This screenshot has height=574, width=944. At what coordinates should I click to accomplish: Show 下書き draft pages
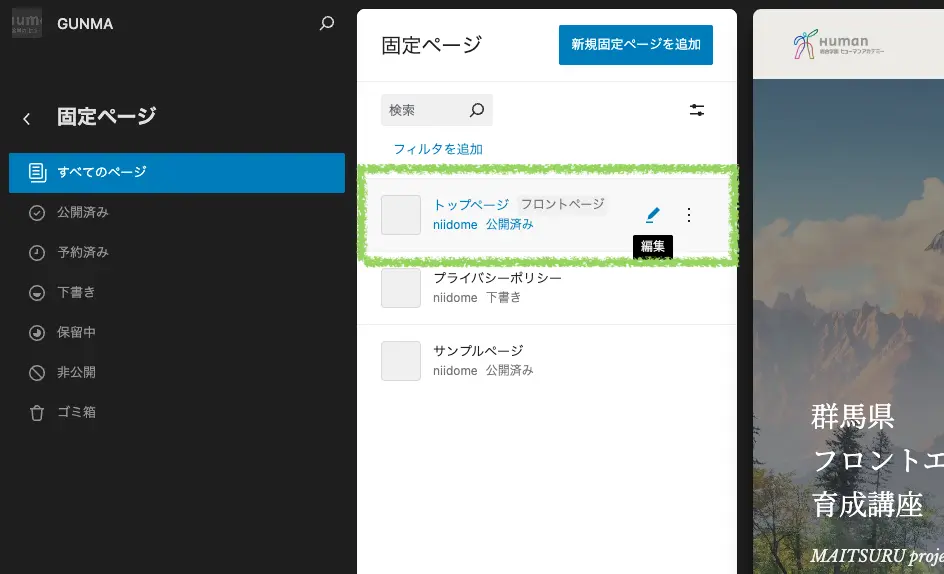pyautogui.click(x=76, y=292)
